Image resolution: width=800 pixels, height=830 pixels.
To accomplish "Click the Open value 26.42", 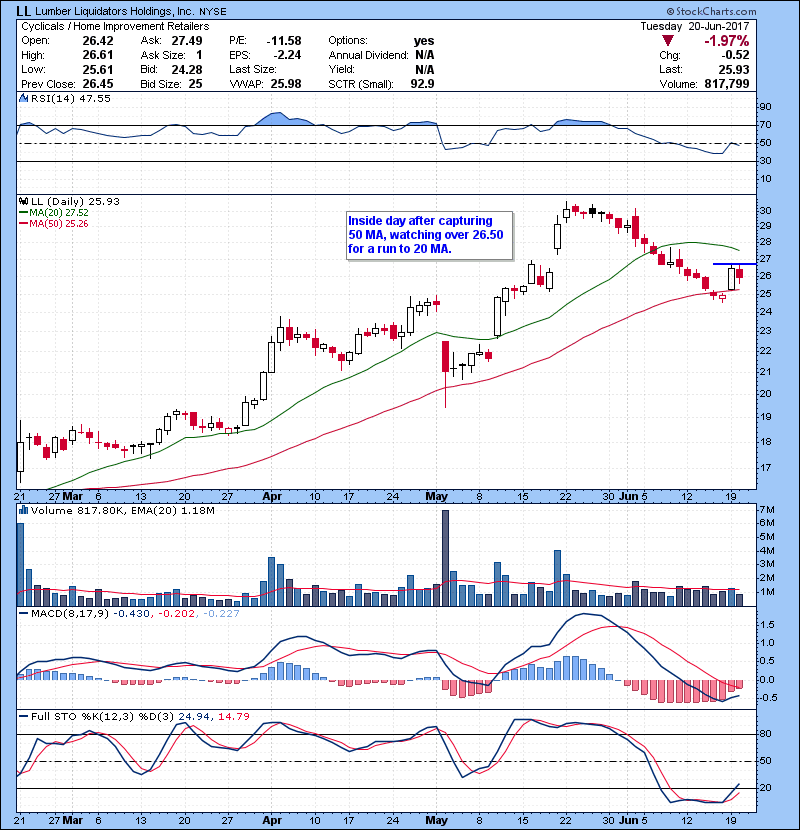I will (x=98, y=41).
